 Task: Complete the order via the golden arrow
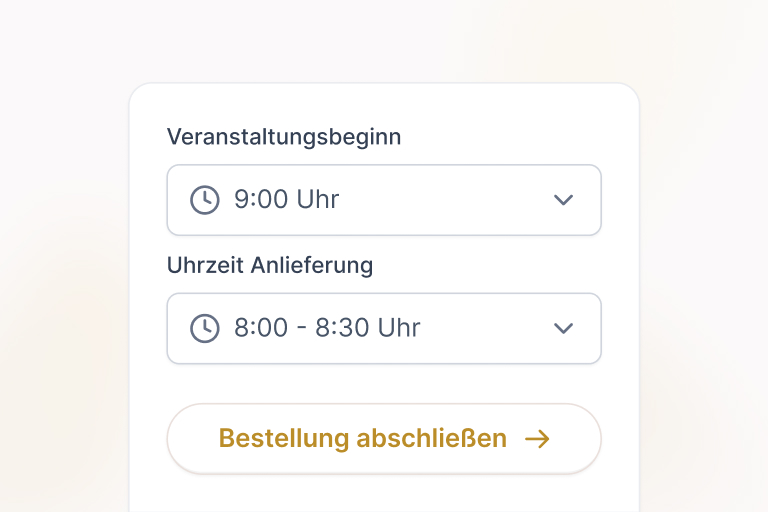click(x=538, y=439)
